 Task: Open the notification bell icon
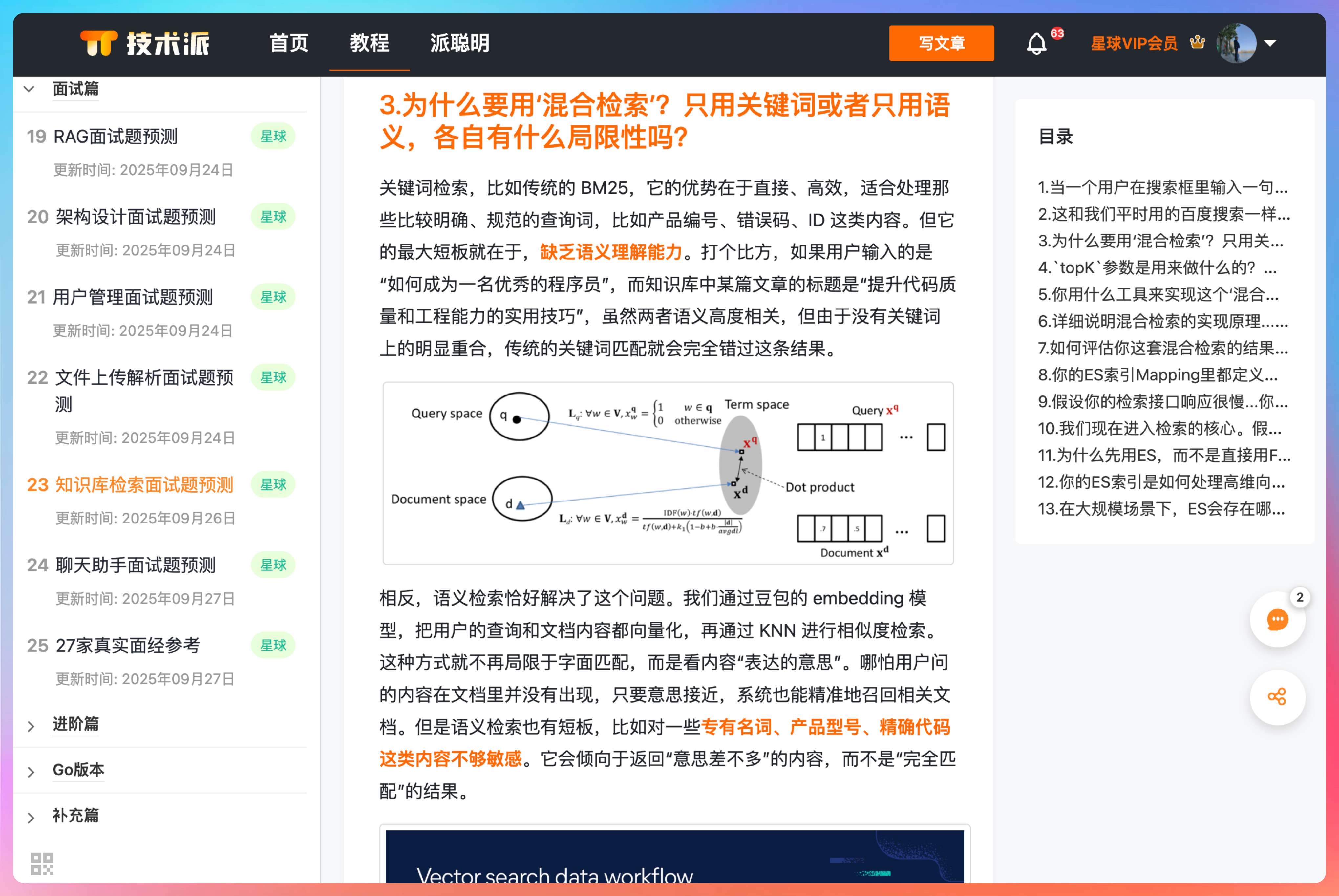click(1036, 43)
